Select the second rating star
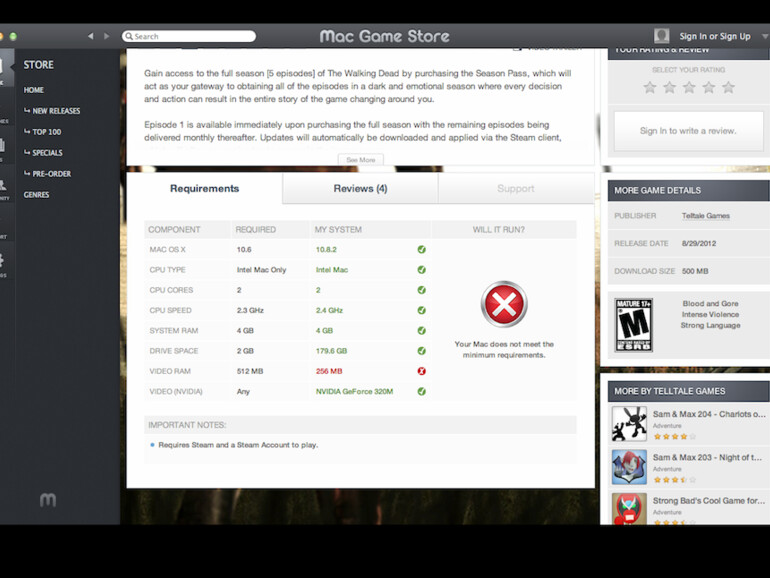 pyautogui.click(x=669, y=87)
